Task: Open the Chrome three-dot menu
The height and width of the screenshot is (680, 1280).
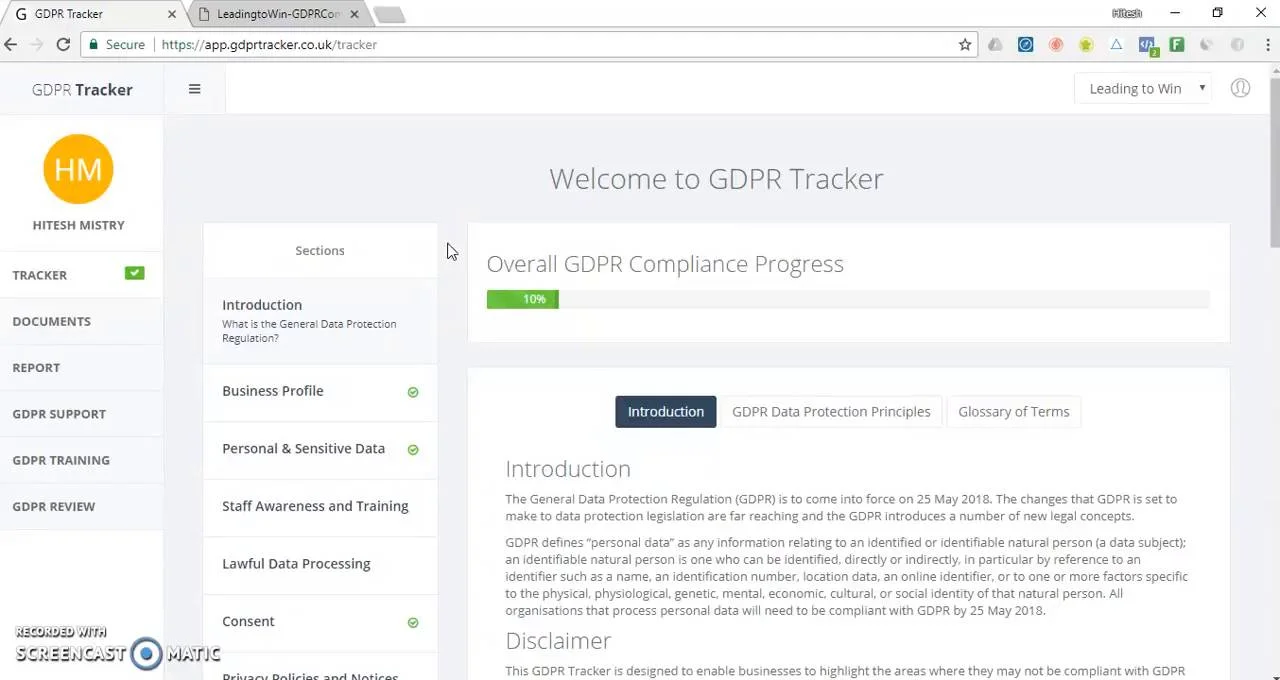Action: pyautogui.click(x=1267, y=44)
